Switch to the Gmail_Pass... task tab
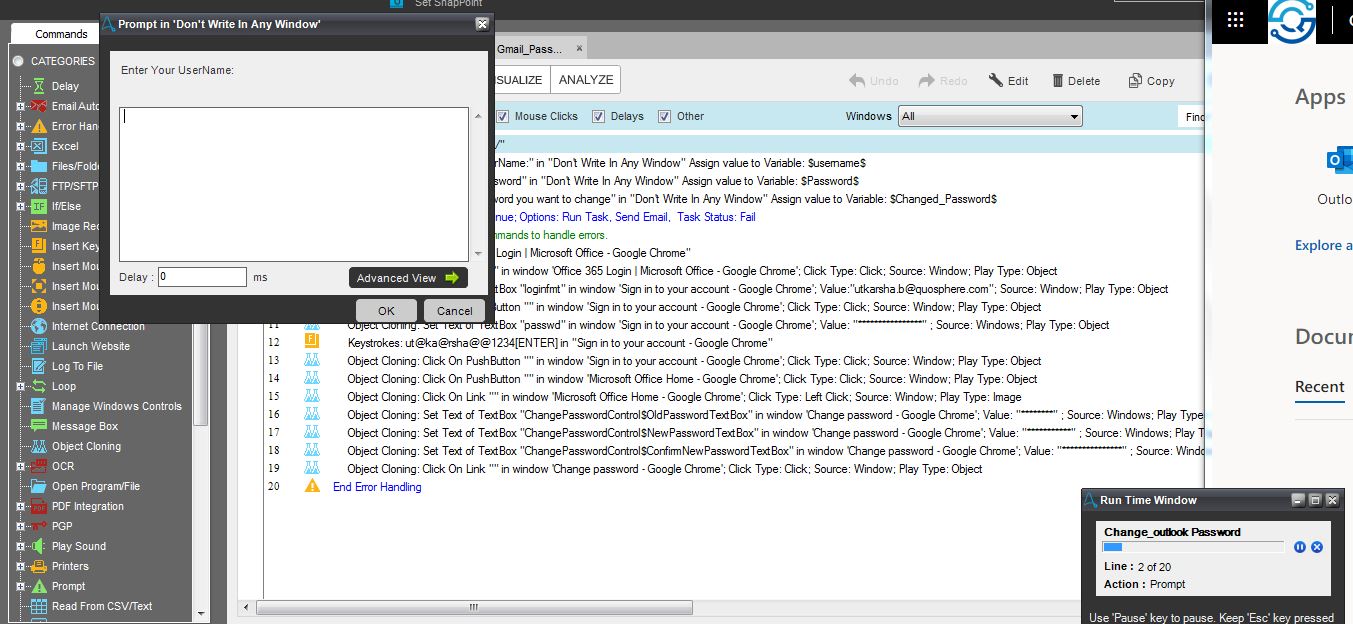This screenshot has width=1353, height=624. [530, 48]
